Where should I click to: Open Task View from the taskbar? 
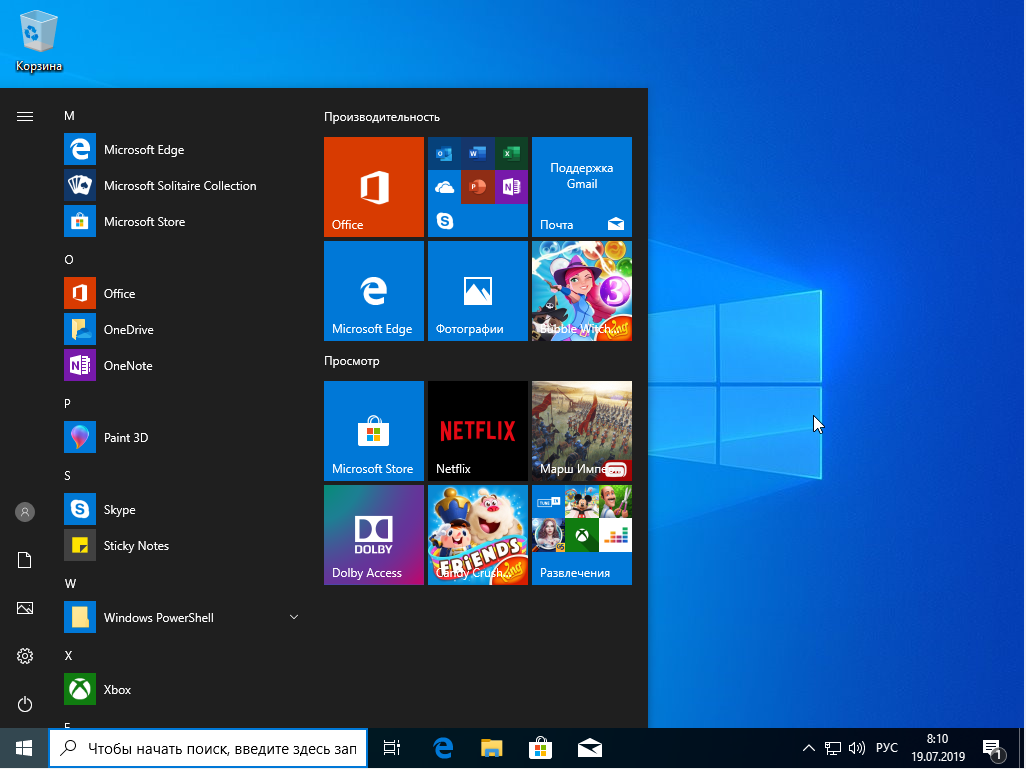(391, 748)
